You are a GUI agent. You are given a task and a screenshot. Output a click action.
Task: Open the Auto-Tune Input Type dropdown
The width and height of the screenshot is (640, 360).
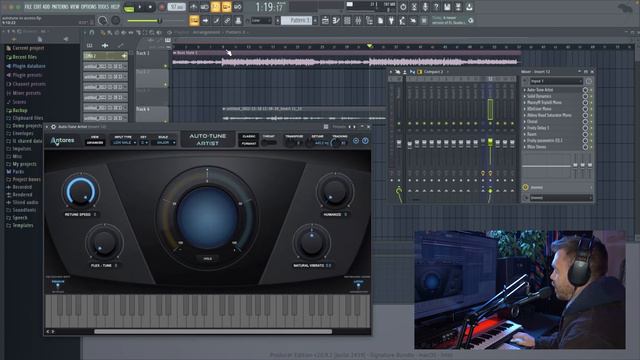point(124,142)
